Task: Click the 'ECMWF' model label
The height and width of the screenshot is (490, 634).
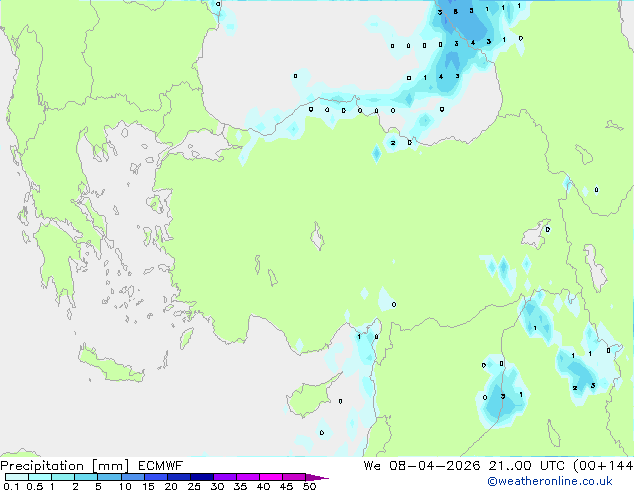Action: [161, 466]
